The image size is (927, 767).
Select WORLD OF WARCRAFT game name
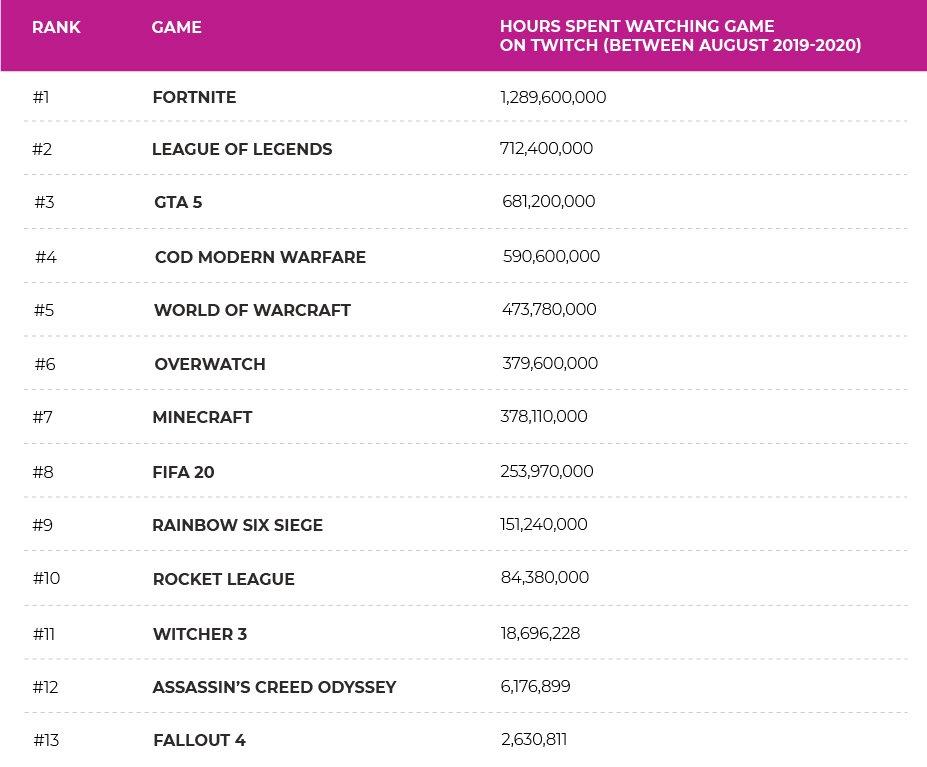click(252, 310)
